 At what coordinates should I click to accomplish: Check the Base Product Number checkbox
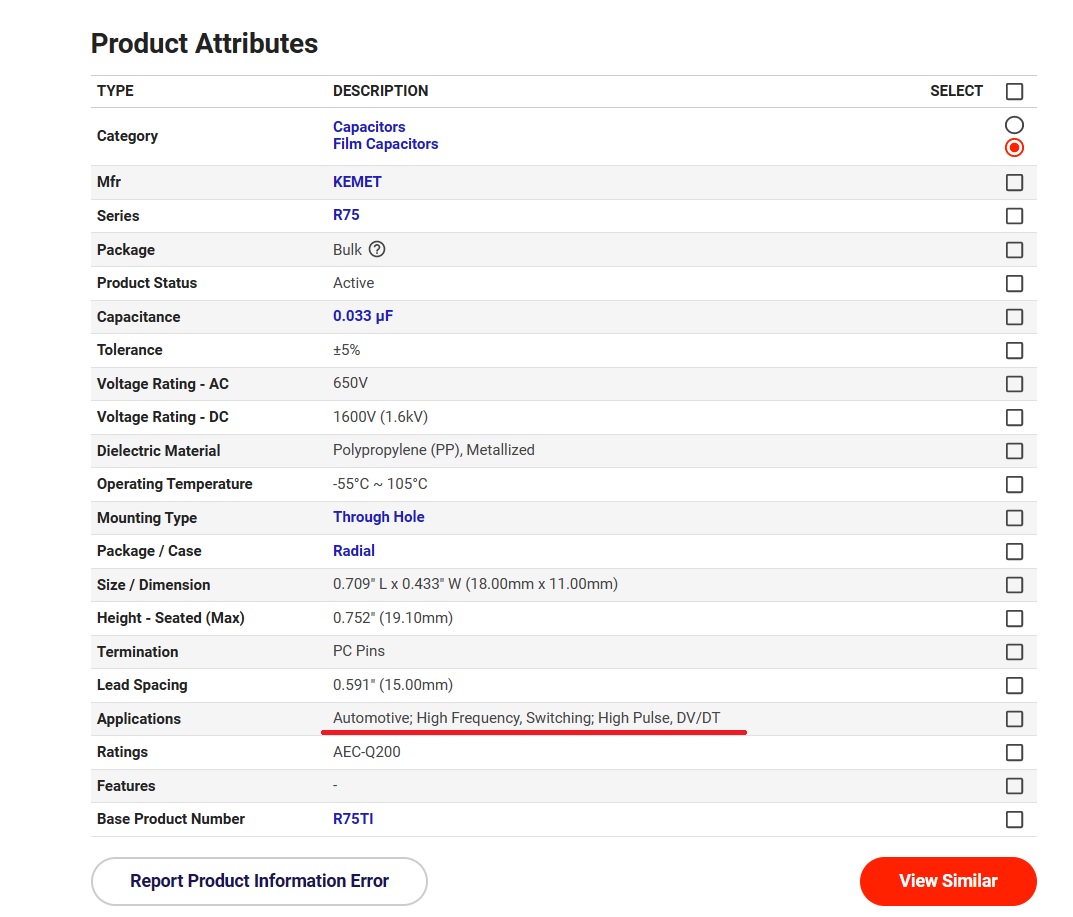tap(1014, 820)
